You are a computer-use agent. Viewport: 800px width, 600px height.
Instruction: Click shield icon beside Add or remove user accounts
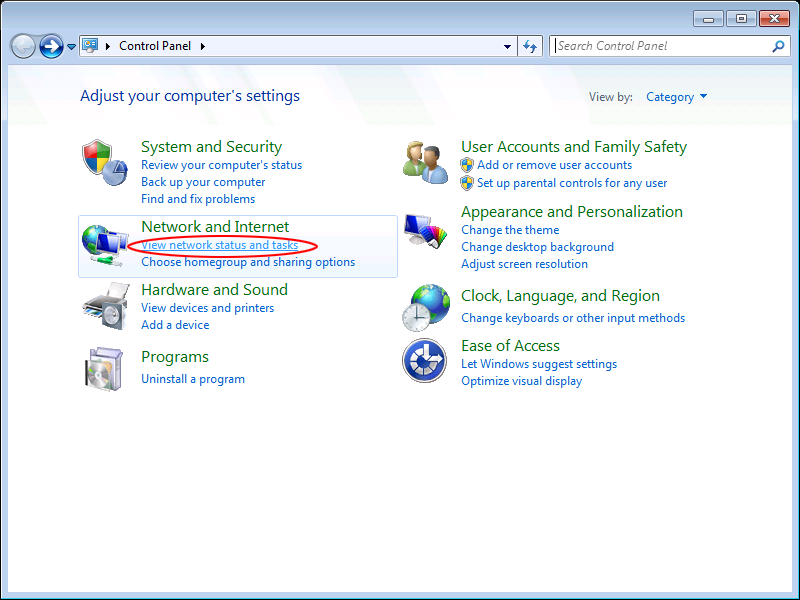click(x=467, y=165)
